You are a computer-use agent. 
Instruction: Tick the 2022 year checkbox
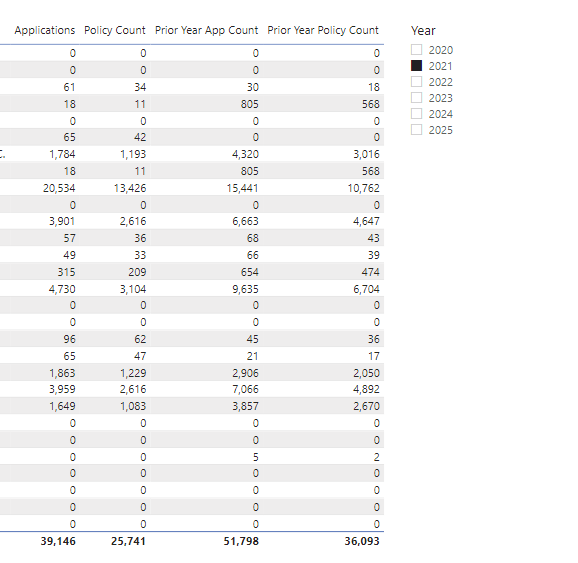(416, 82)
